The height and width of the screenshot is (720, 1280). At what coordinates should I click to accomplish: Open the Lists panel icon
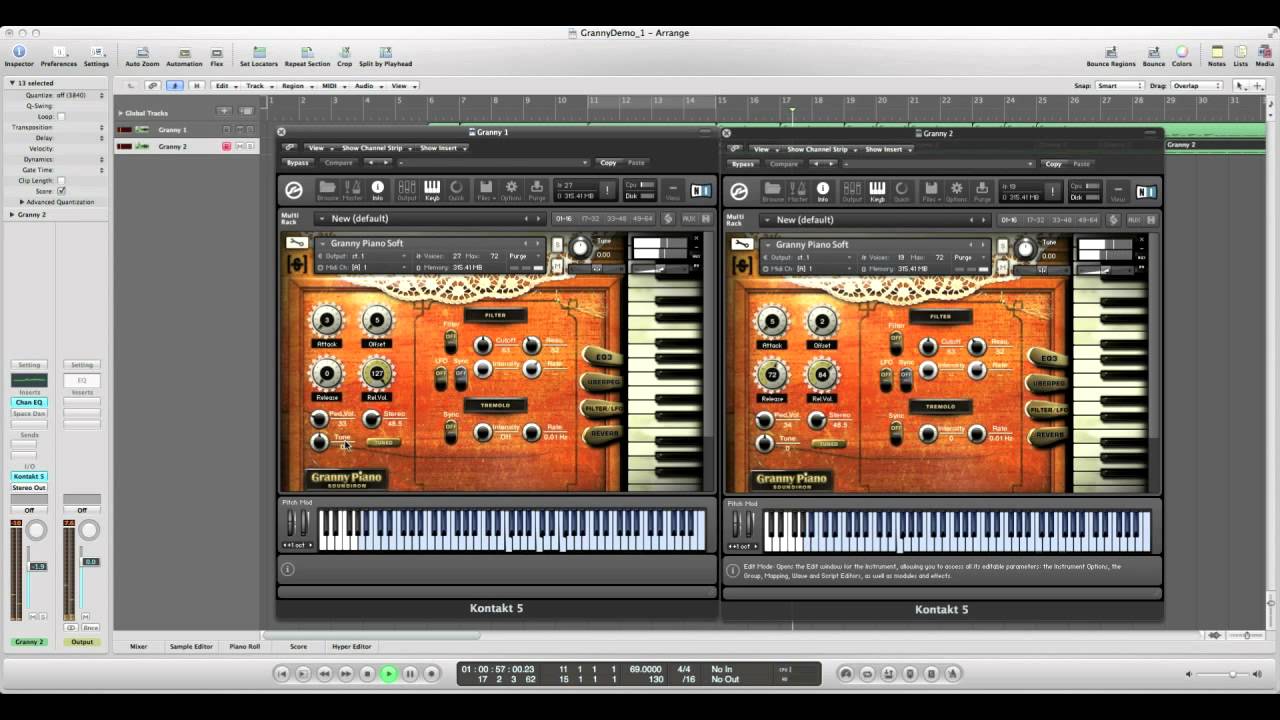click(x=1241, y=56)
